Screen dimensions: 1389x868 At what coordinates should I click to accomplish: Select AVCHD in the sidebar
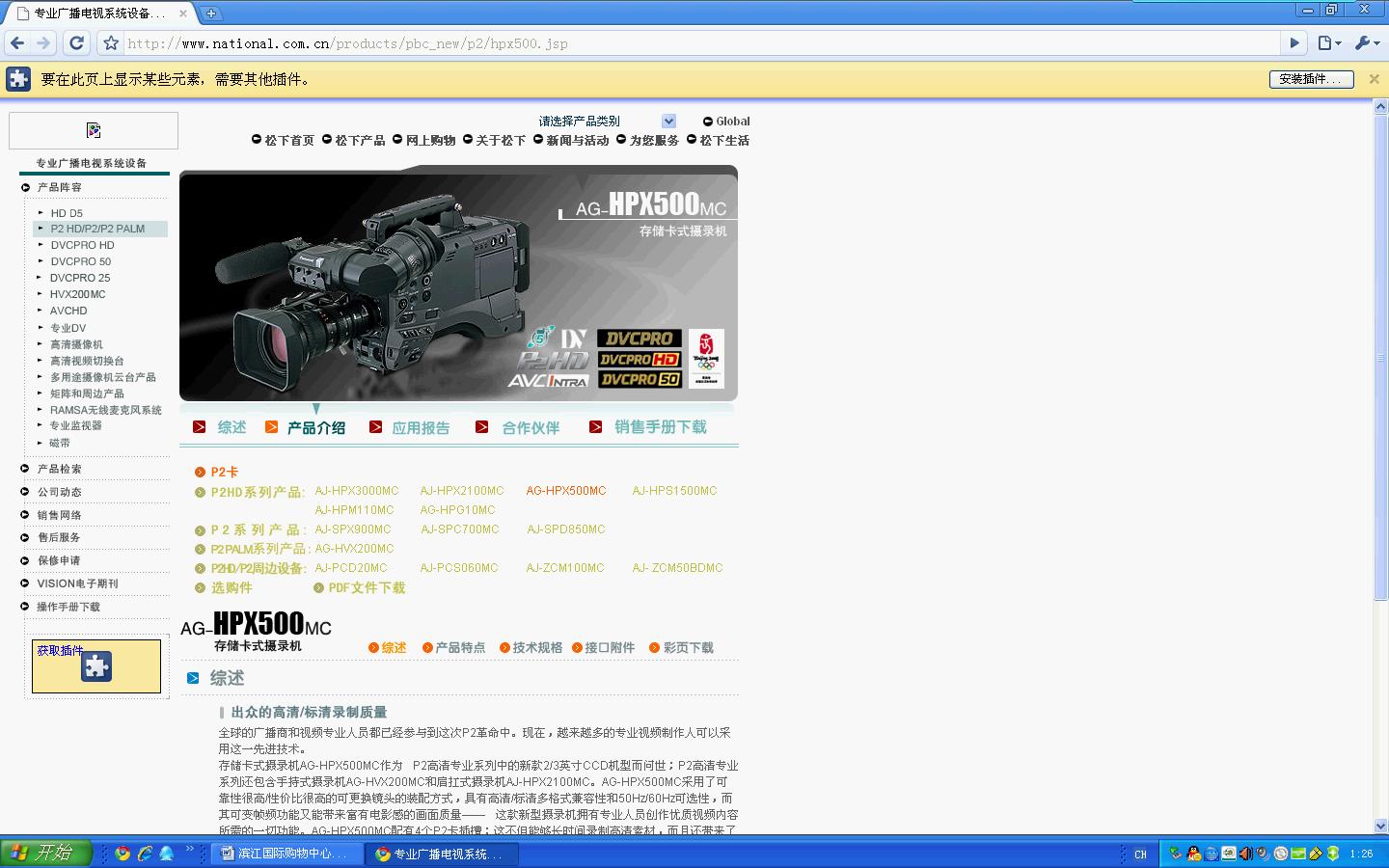[x=68, y=311]
